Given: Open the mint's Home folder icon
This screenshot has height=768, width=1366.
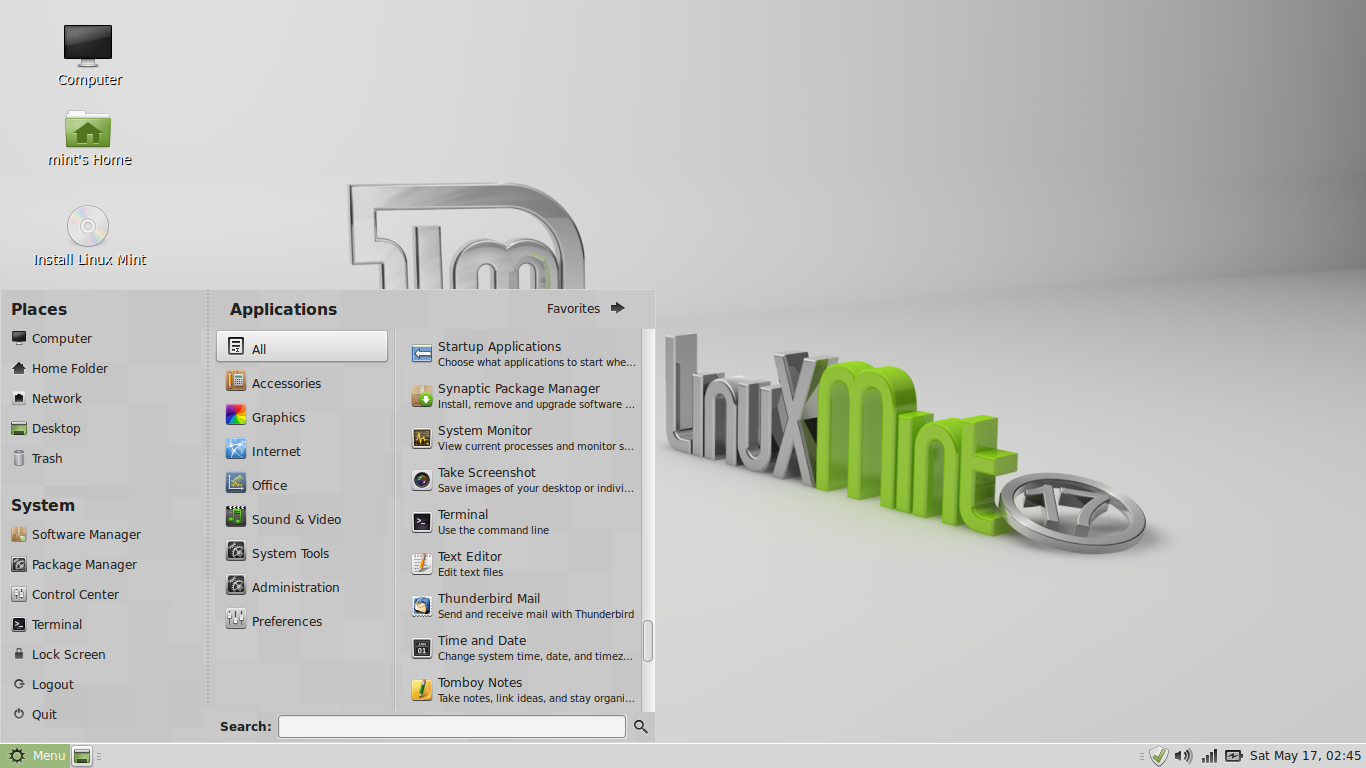Looking at the screenshot, I should [88, 129].
